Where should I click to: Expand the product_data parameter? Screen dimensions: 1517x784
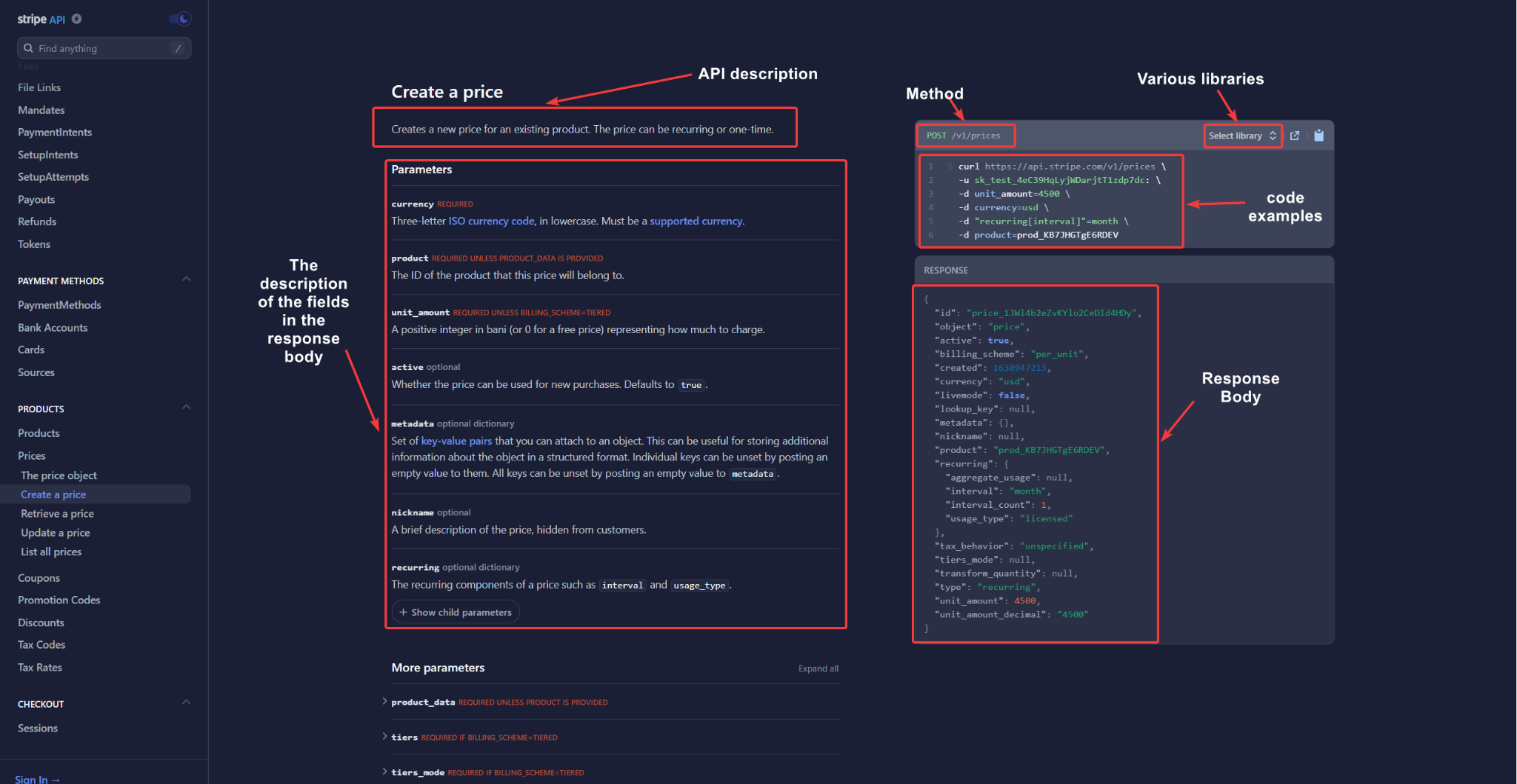[x=385, y=702]
